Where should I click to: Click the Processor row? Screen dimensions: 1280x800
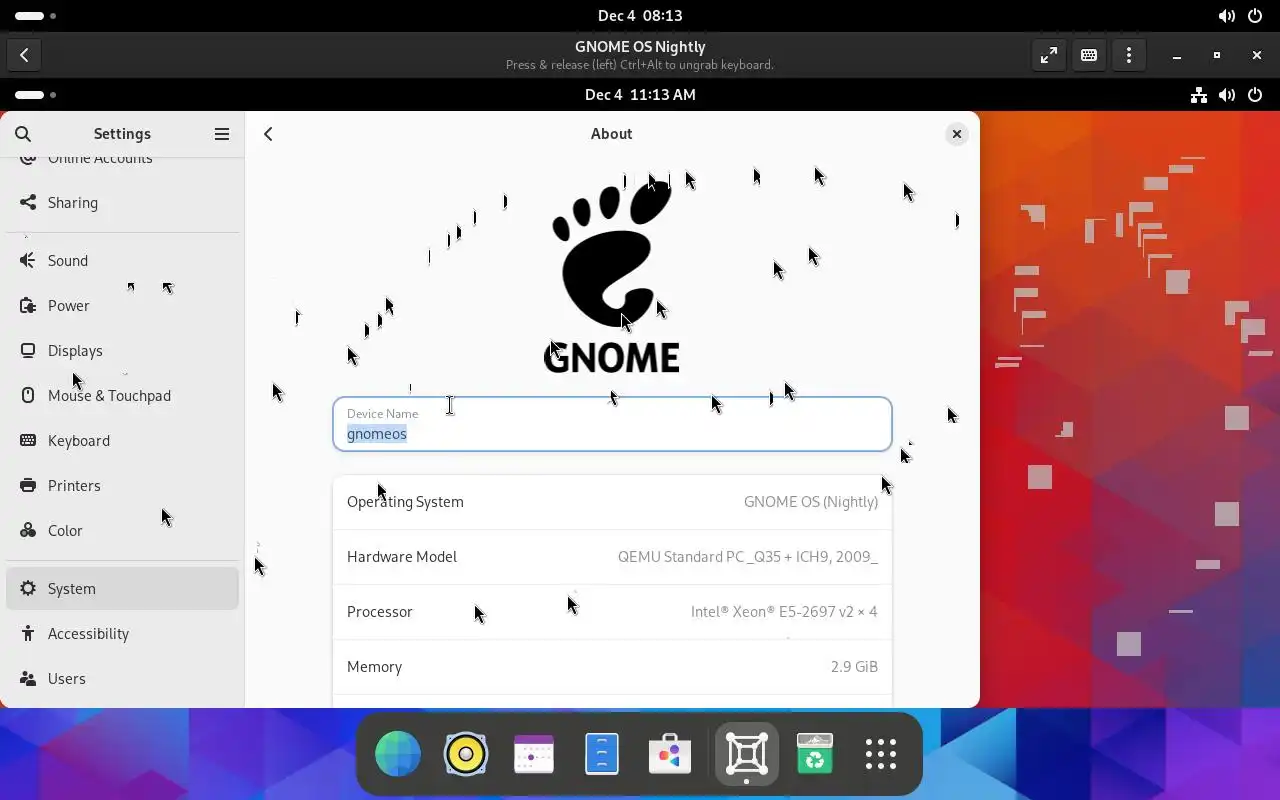click(x=612, y=612)
